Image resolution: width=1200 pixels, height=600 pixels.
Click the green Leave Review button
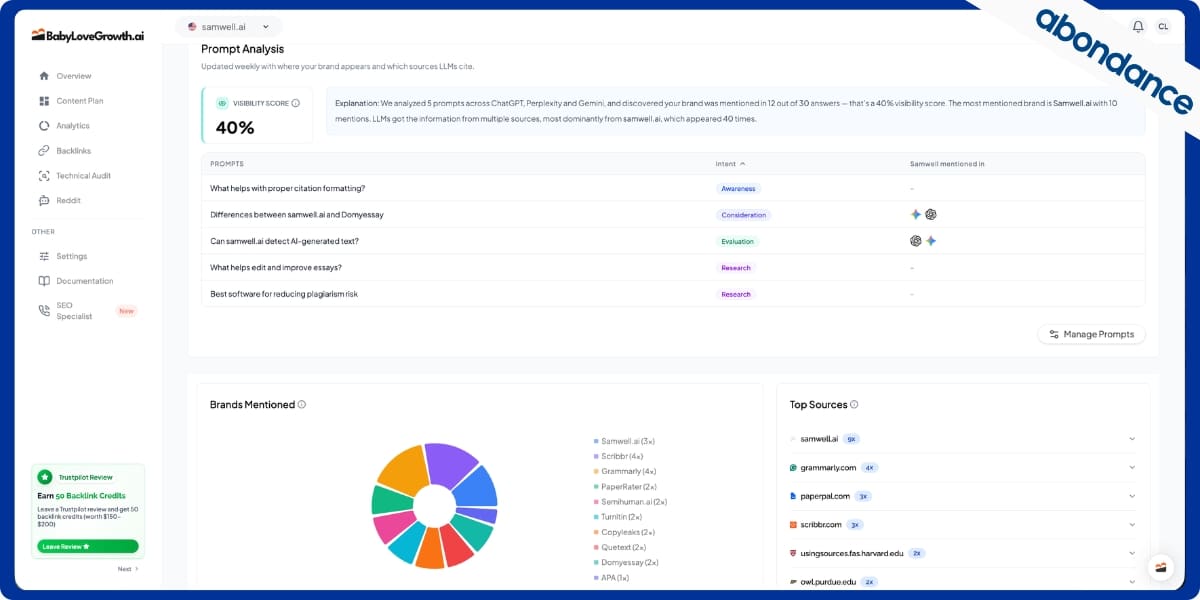pyautogui.click(x=88, y=546)
